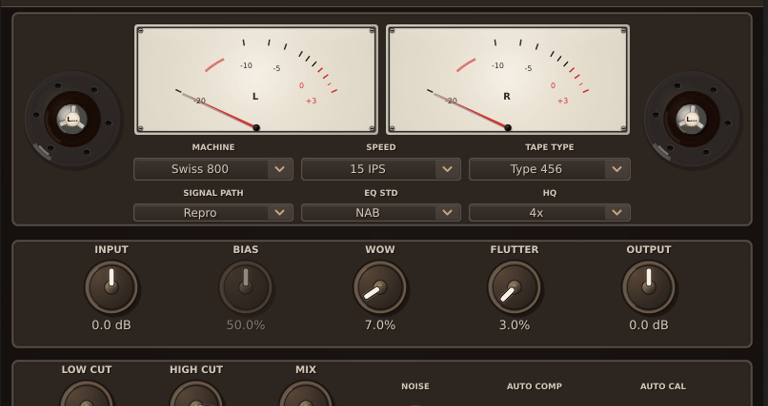
Task: Click the right tape reel
Action: [692, 119]
